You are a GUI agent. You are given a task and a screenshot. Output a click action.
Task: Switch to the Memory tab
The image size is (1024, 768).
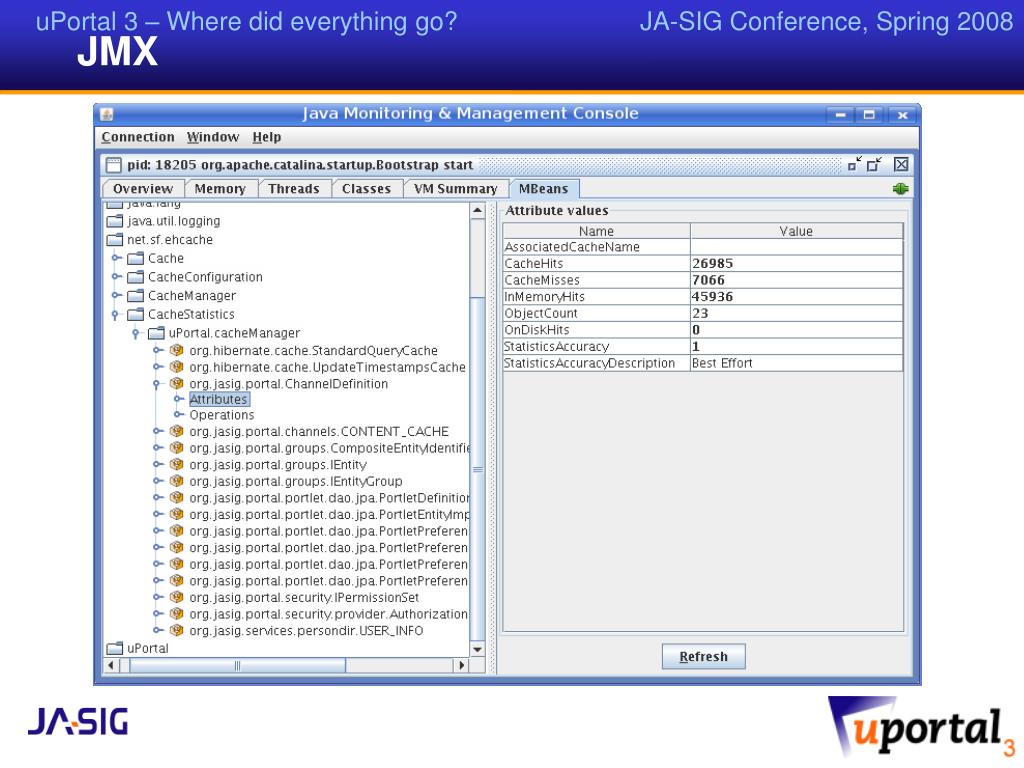pyautogui.click(x=220, y=189)
